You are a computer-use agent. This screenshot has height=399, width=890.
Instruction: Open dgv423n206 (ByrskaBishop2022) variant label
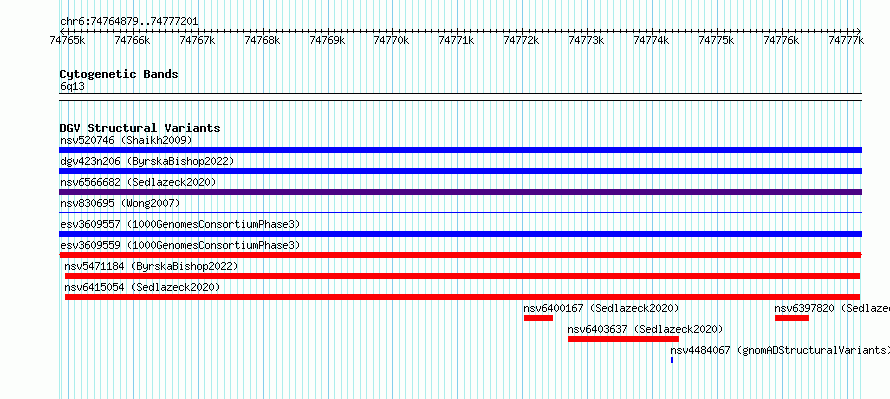147,161
